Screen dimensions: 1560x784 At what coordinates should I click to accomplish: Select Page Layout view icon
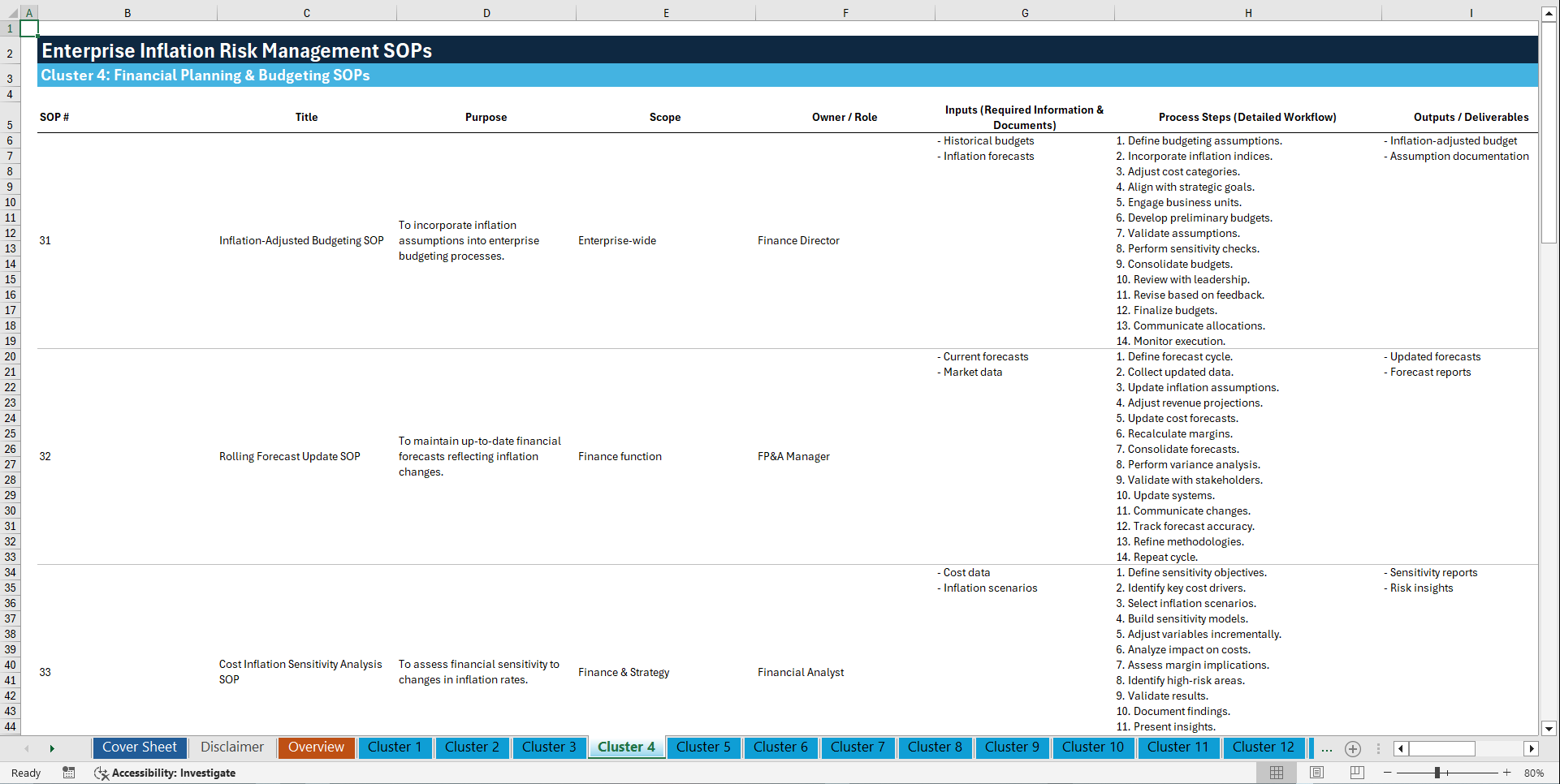click(x=1316, y=773)
